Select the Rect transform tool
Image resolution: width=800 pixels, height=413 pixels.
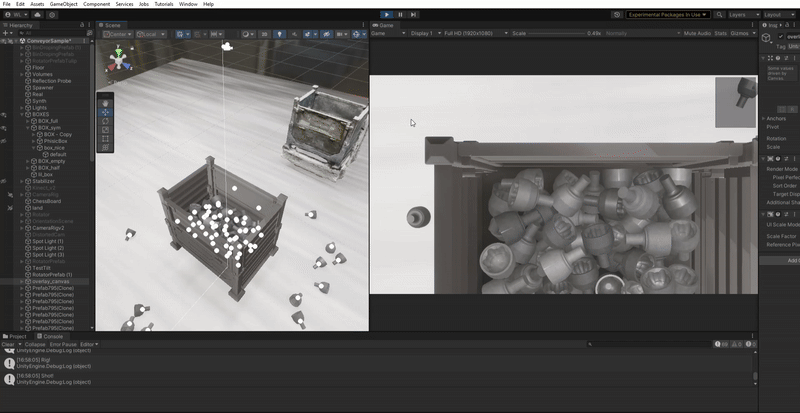106,139
